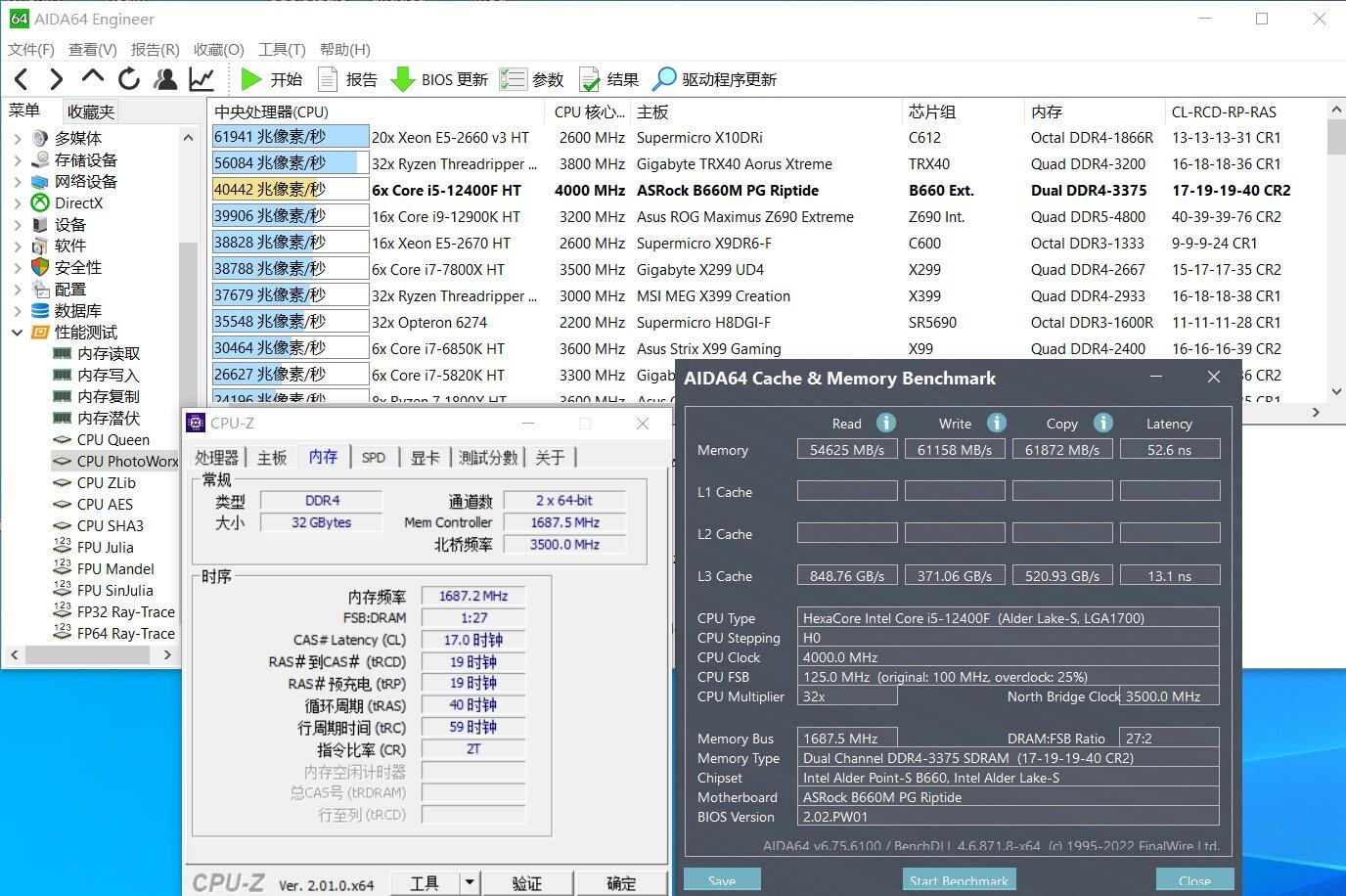
Task: Expand the 存储设备 tree node
Action: tap(17, 159)
